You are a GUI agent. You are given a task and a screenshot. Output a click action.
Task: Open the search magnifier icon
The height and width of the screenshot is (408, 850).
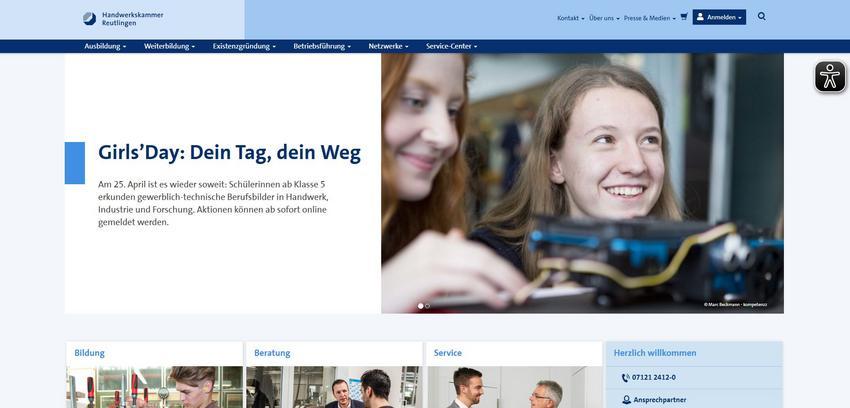pos(762,17)
